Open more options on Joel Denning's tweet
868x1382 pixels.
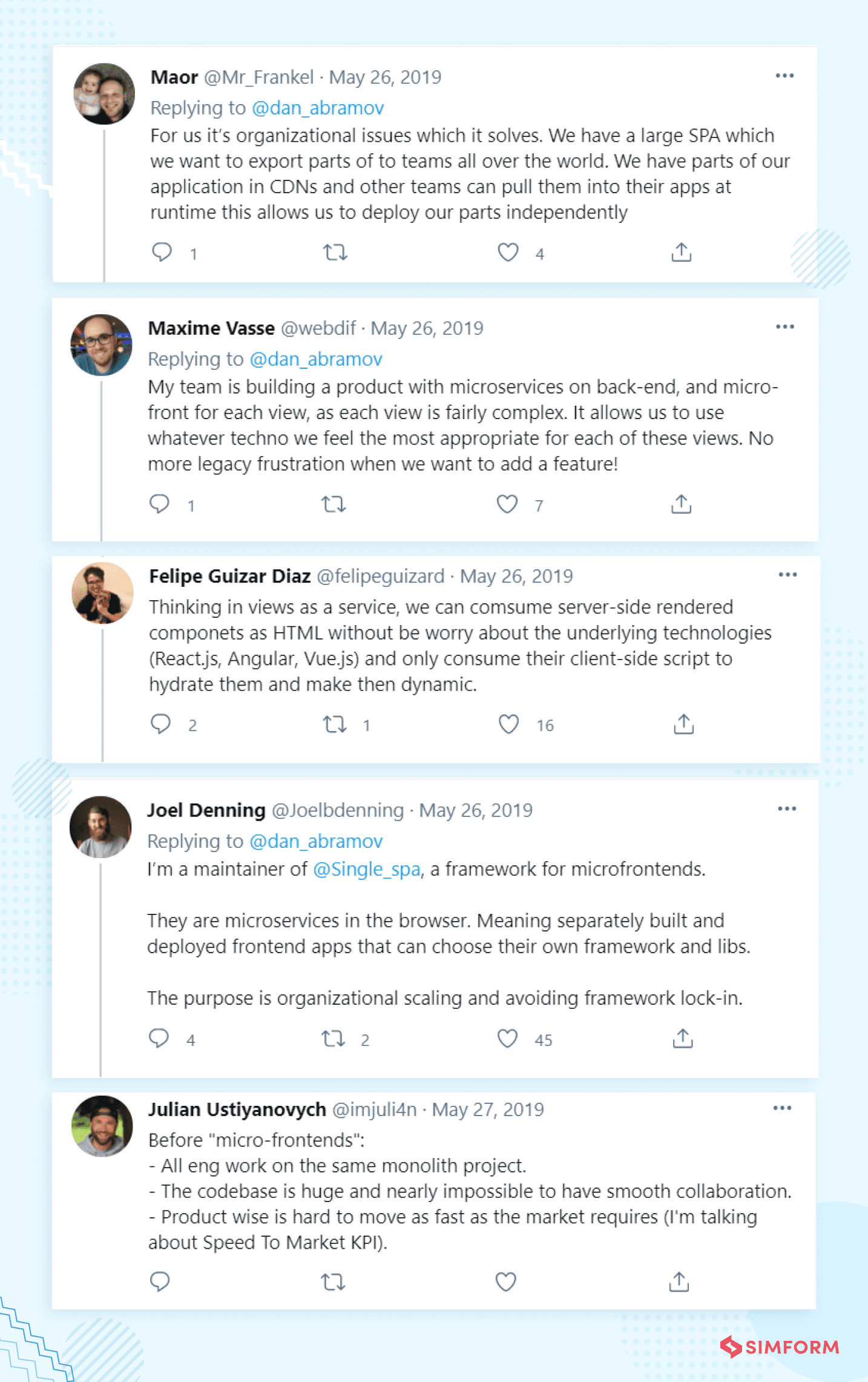pyautogui.click(x=787, y=809)
